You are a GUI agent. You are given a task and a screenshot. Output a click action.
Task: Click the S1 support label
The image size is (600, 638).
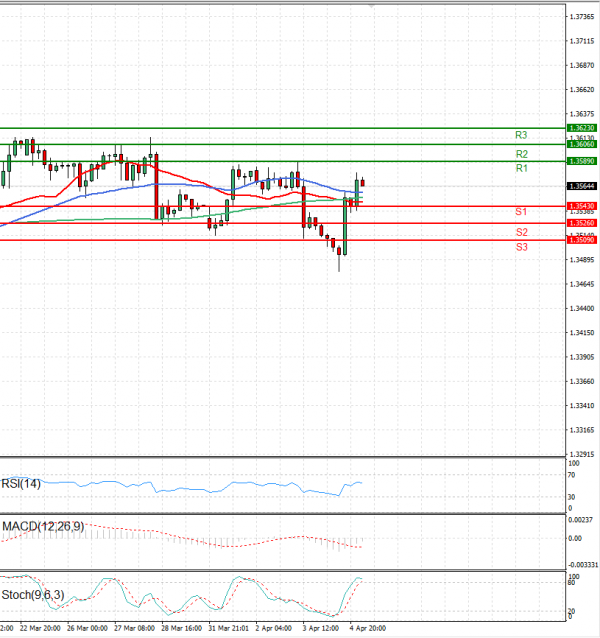click(x=521, y=212)
